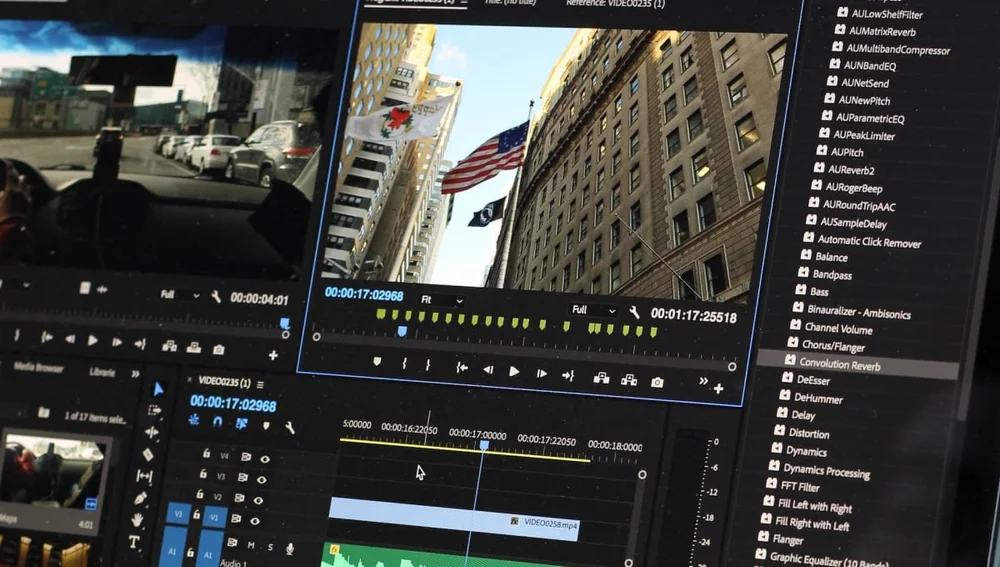Toggle nest-or-individual-clips insert mode in timeline
The width and height of the screenshot is (1000, 567).
(194, 420)
